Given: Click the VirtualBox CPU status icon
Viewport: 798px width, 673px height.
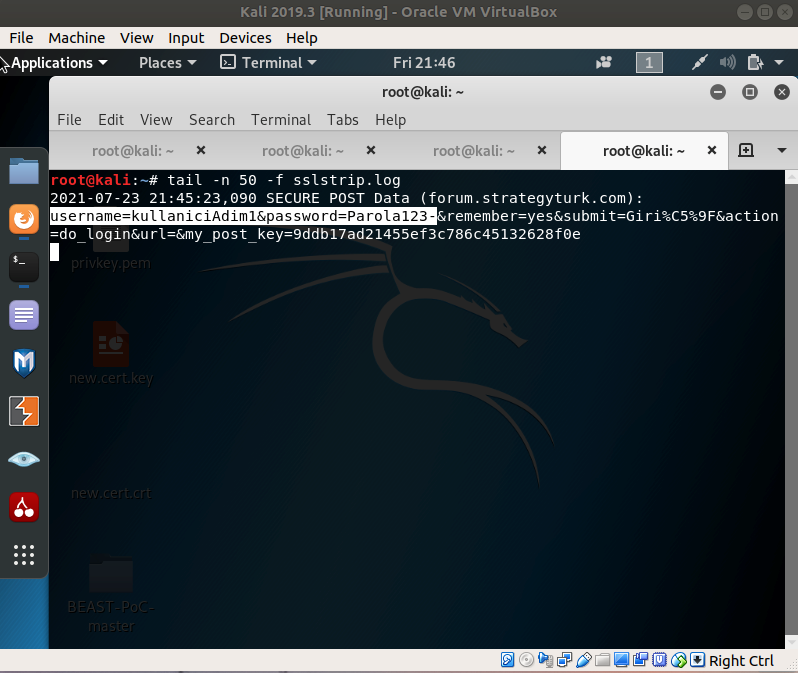Looking at the screenshot, I should tap(660, 660).
